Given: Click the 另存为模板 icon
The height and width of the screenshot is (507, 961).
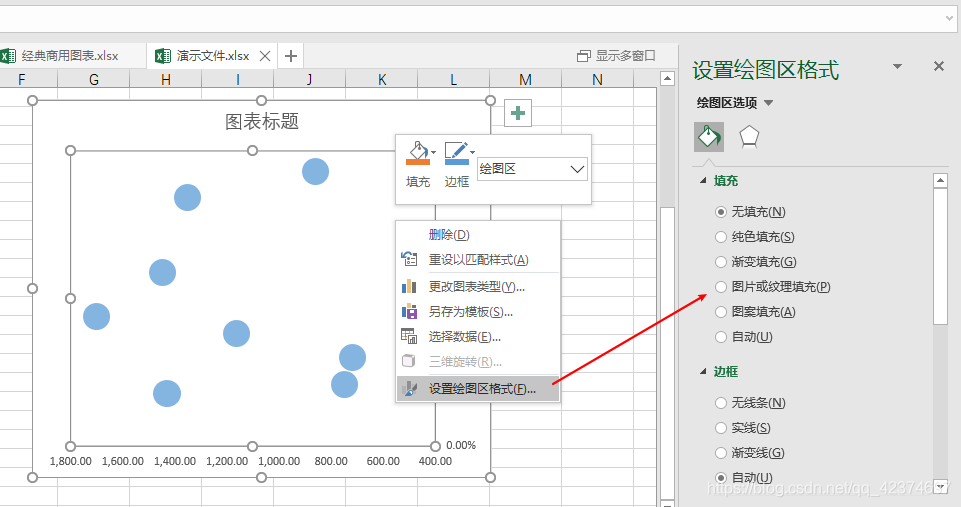Looking at the screenshot, I should pos(409,311).
